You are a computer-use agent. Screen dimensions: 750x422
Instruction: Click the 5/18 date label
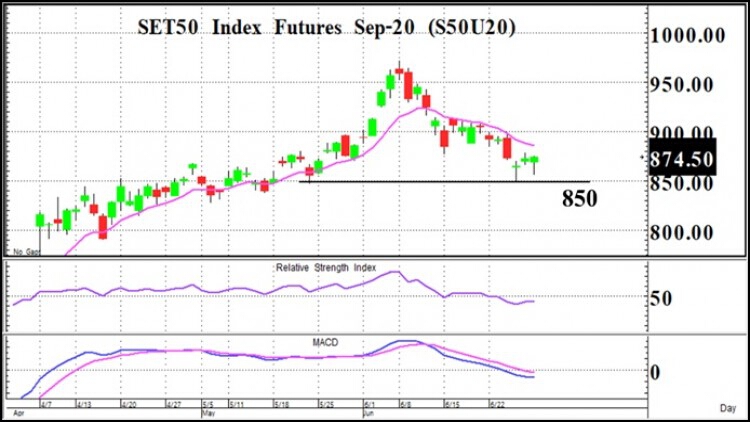point(282,405)
